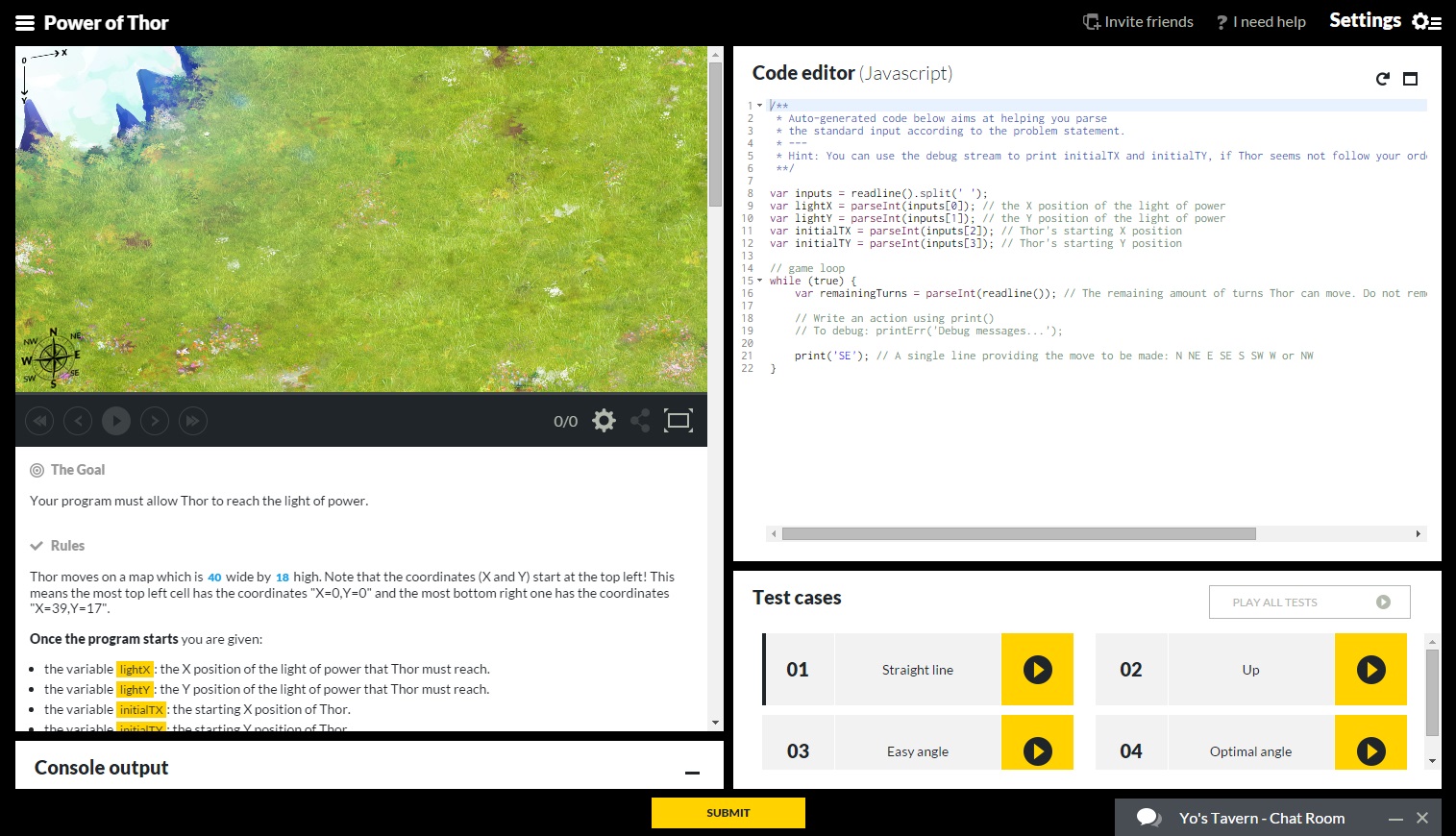The width and height of the screenshot is (1456, 836).
Task: Collapse the while loop fold at line 15
Action: 760,281
